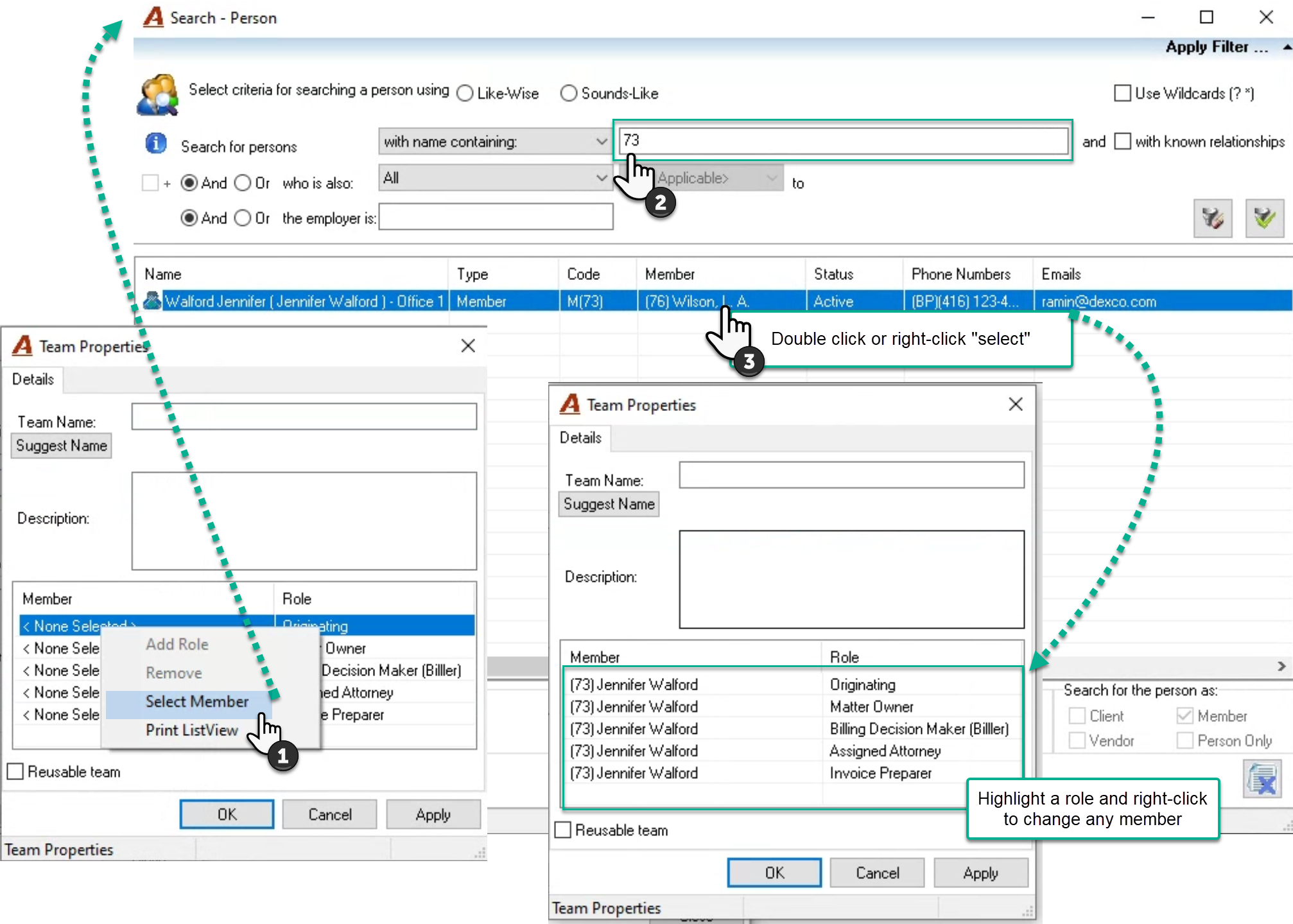Click Apply in right Team Properties dialog

[981, 873]
